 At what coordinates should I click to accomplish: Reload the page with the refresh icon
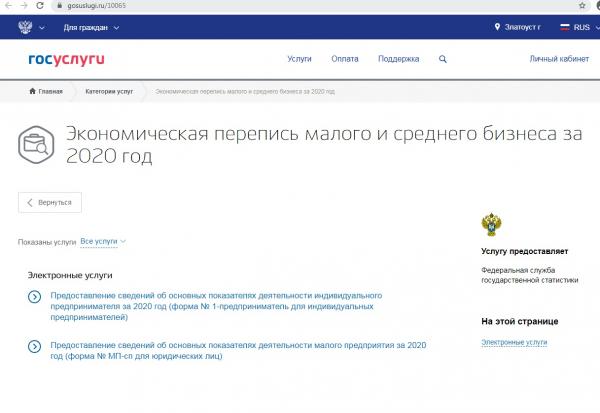(x=40, y=5)
